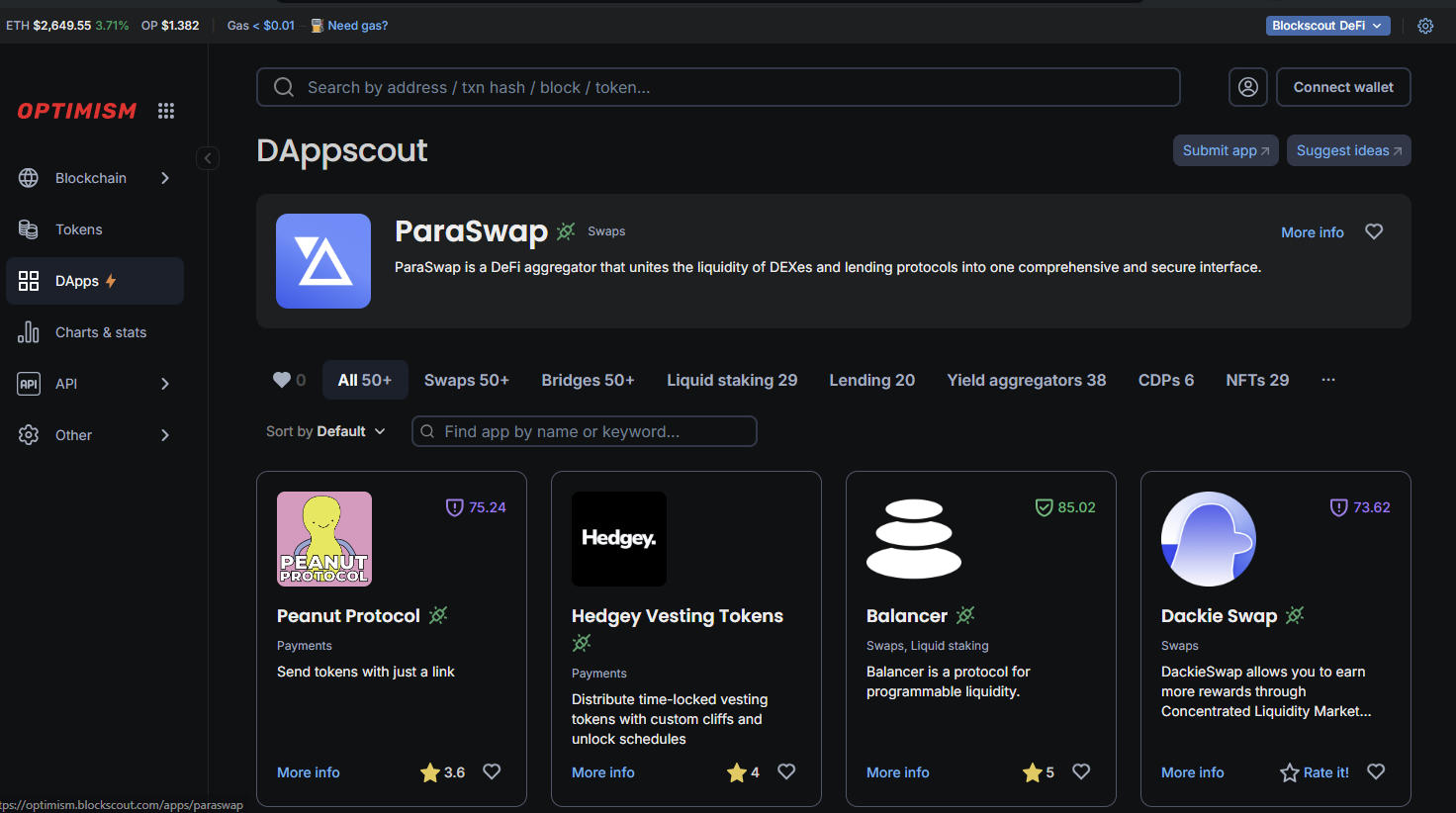Click the ParaSwap title text
Screen dimensions: 1456x813
471,230
